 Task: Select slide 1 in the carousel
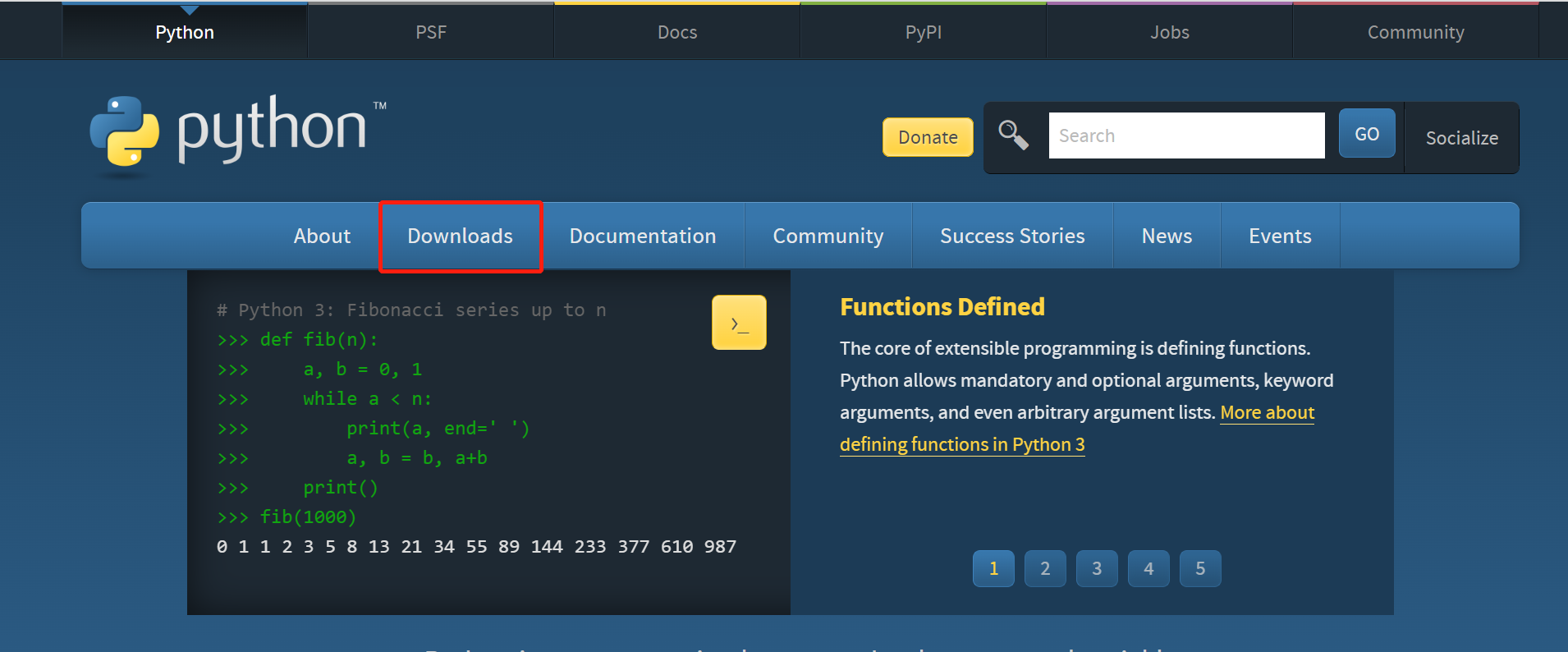[993, 568]
